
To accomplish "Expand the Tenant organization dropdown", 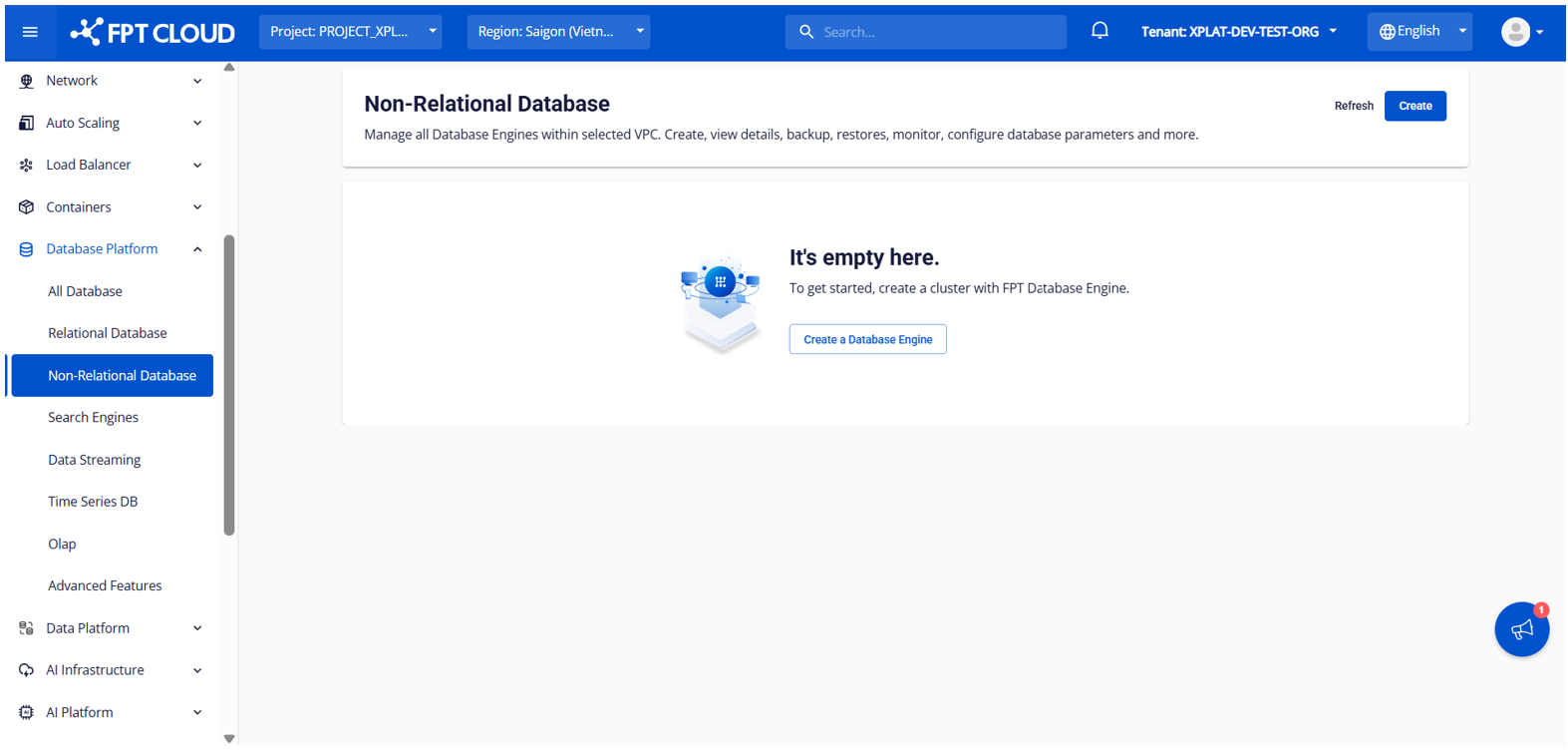I will click(1238, 32).
